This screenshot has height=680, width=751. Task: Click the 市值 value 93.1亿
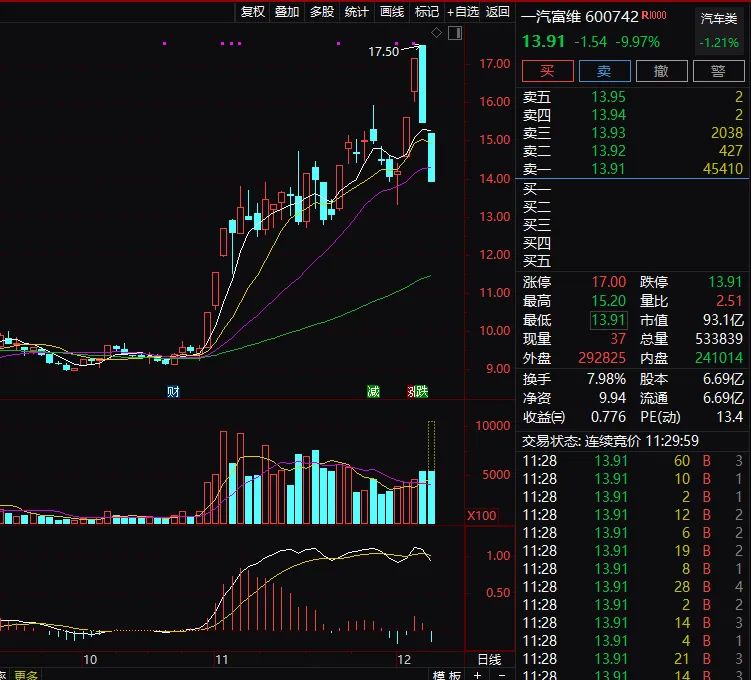click(x=723, y=320)
